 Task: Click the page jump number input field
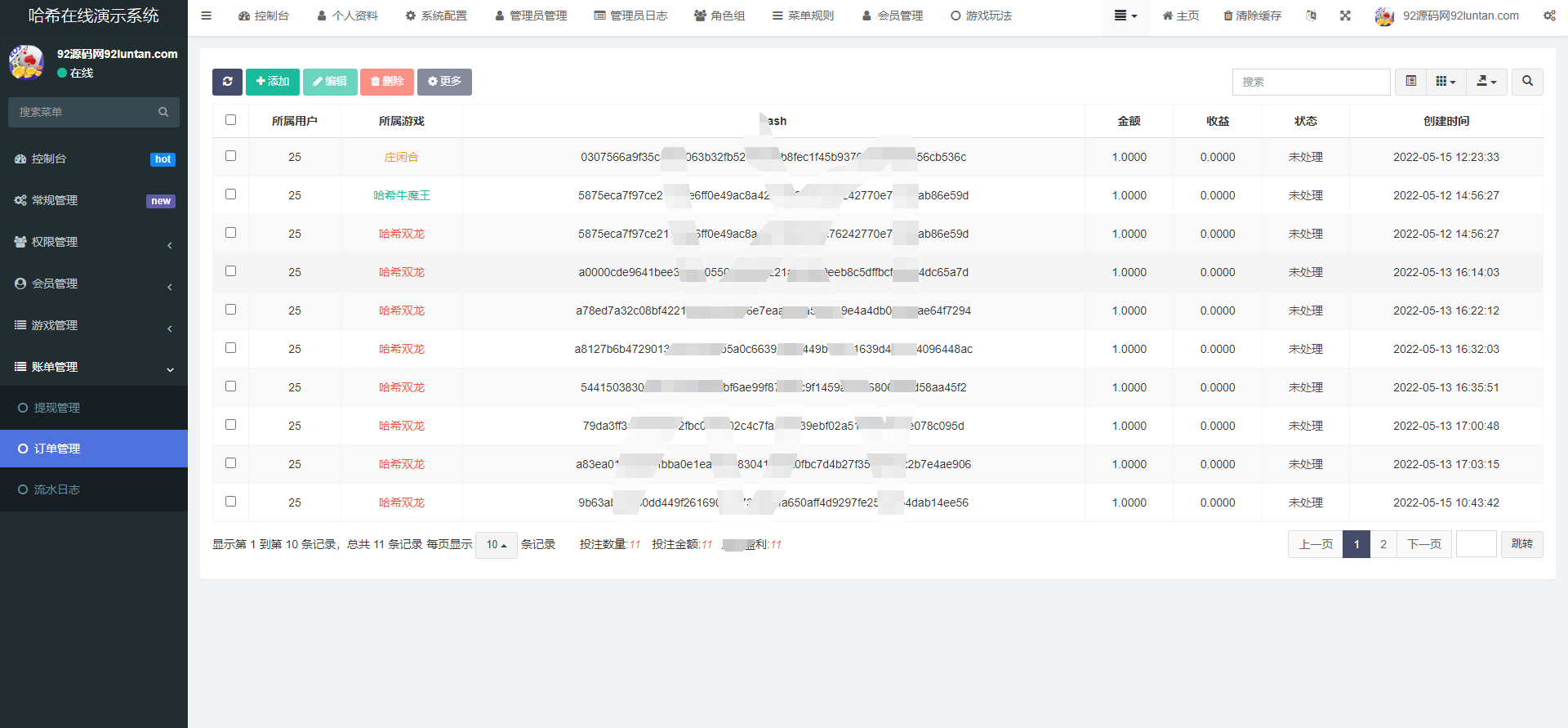(1476, 544)
